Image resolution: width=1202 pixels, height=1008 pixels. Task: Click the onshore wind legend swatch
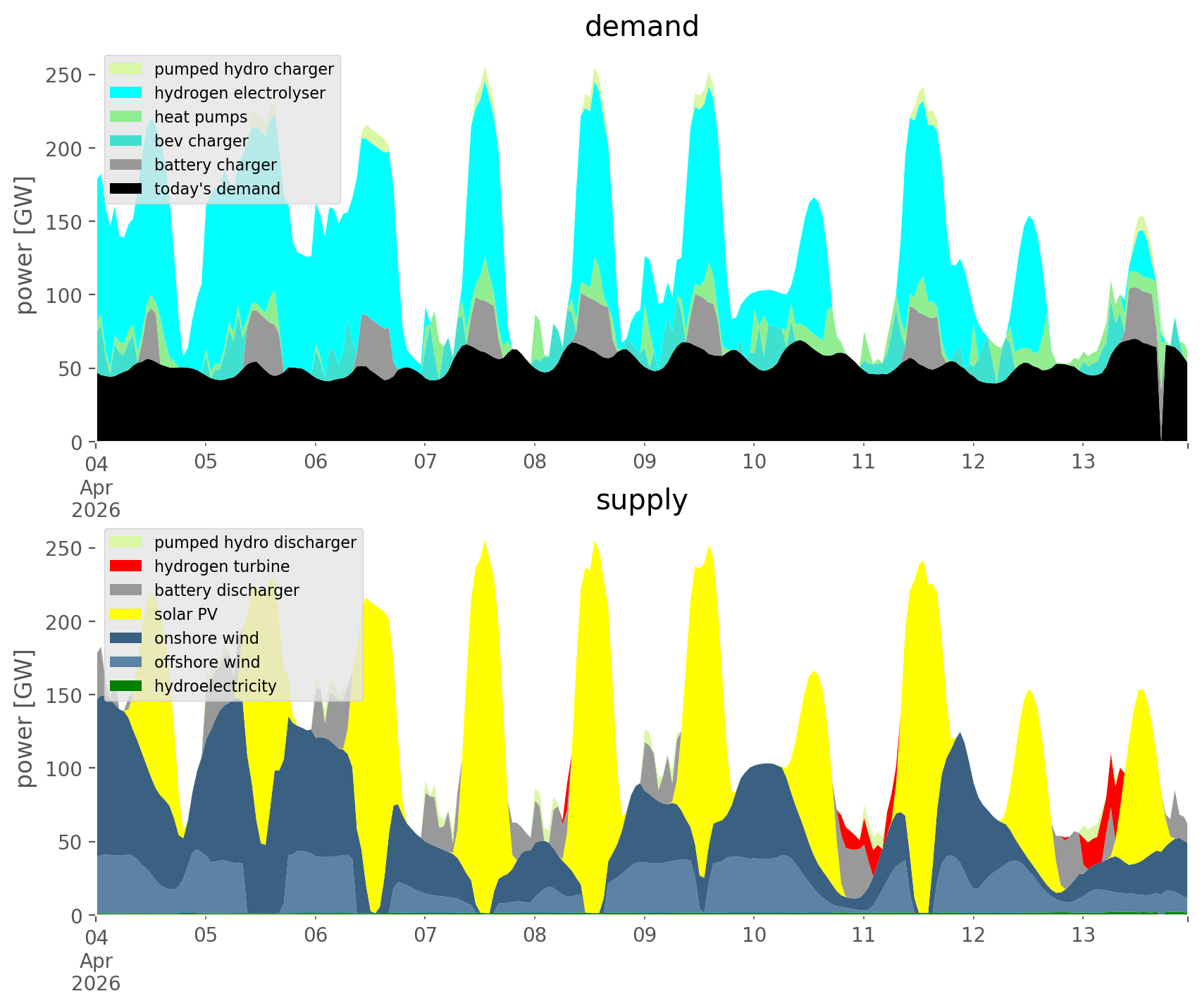click(x=126, y=638)
